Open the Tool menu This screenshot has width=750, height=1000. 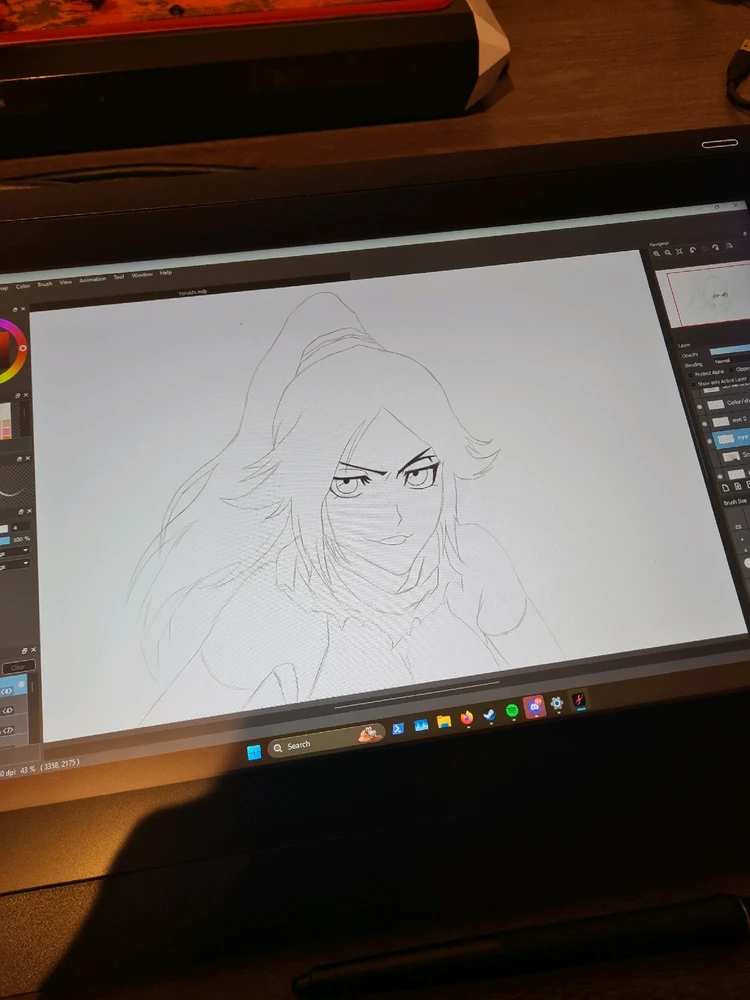pyautogui.click(x=119, y=277)
